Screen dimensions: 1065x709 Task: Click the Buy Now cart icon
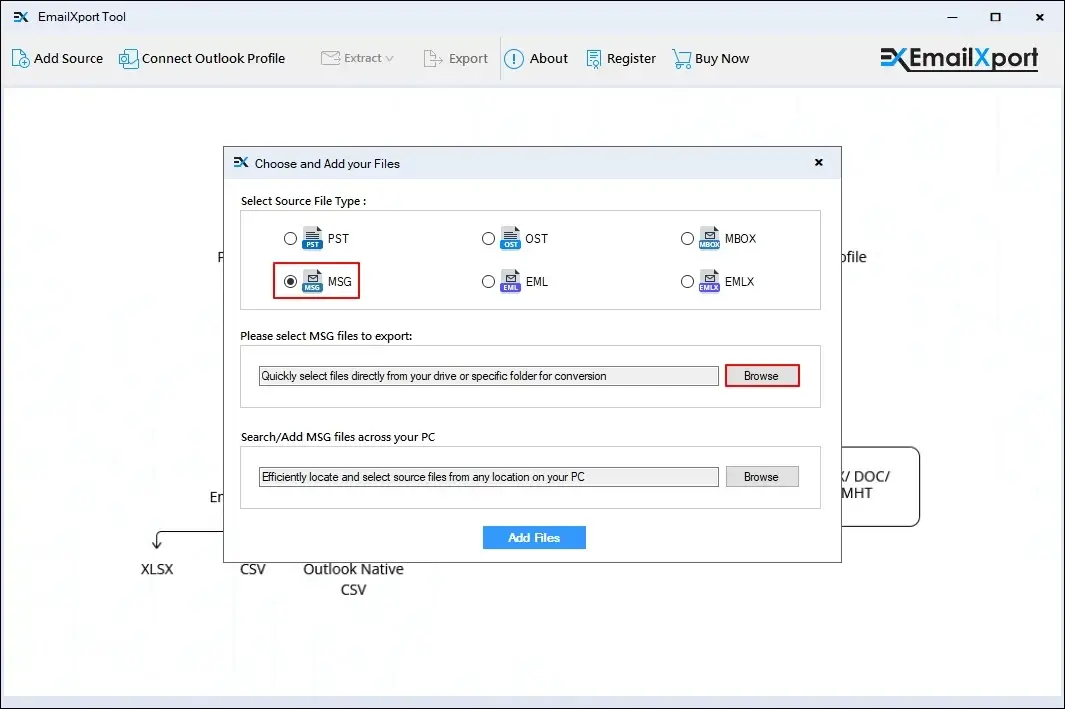coord(681,59)
